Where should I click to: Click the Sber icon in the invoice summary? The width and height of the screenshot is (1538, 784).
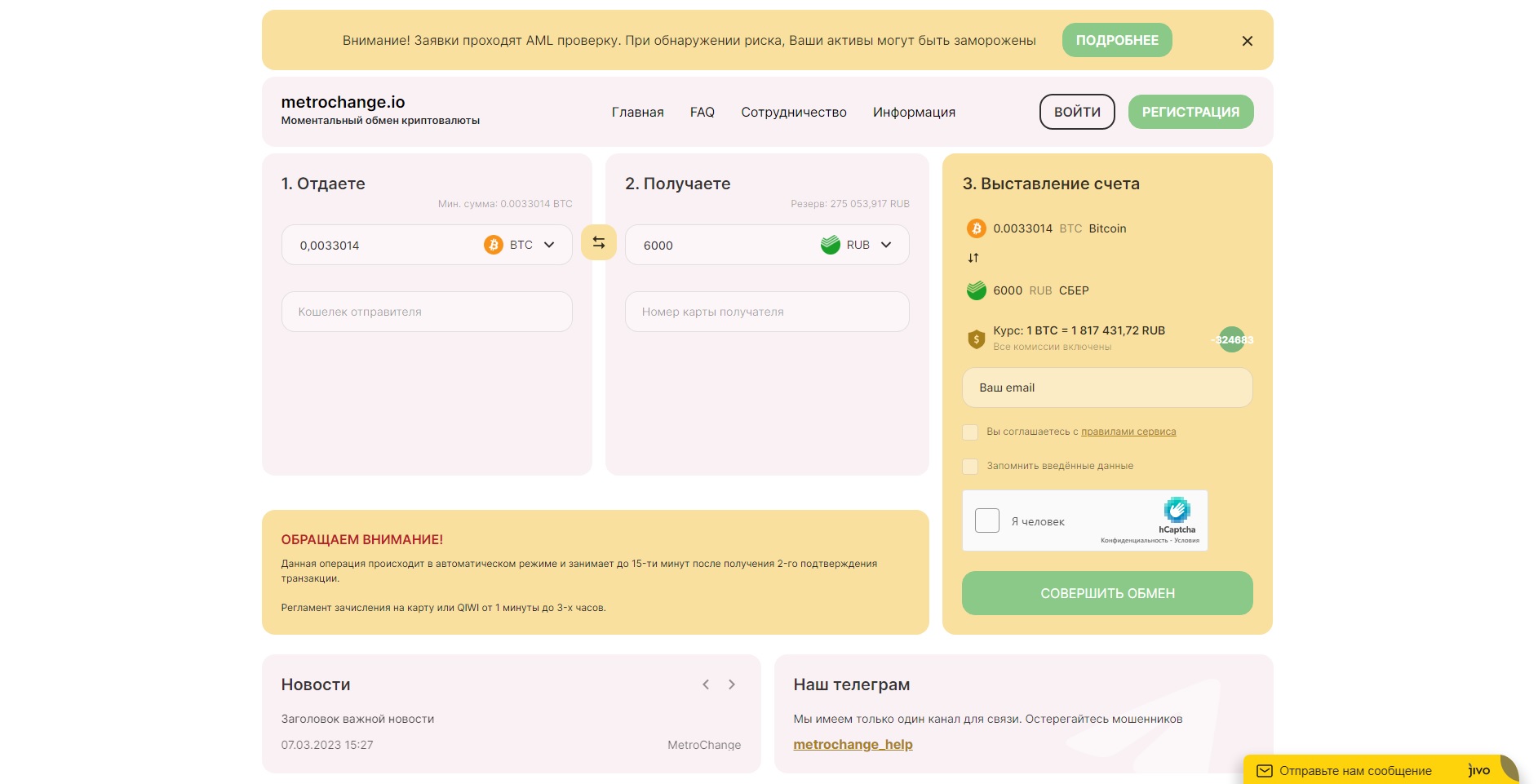coord(976,290)
